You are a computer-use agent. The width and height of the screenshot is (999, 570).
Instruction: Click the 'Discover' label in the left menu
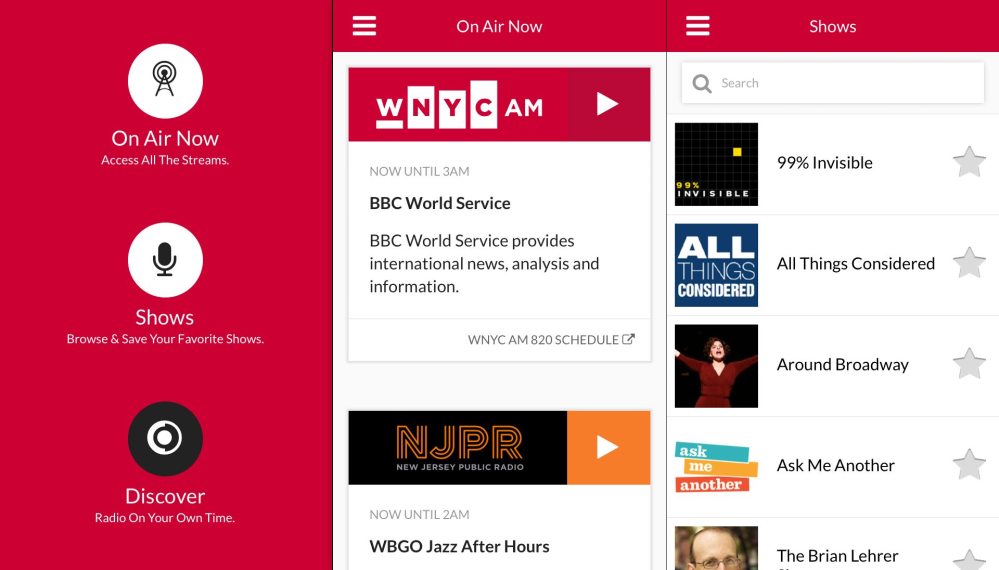tap(165, 496)
